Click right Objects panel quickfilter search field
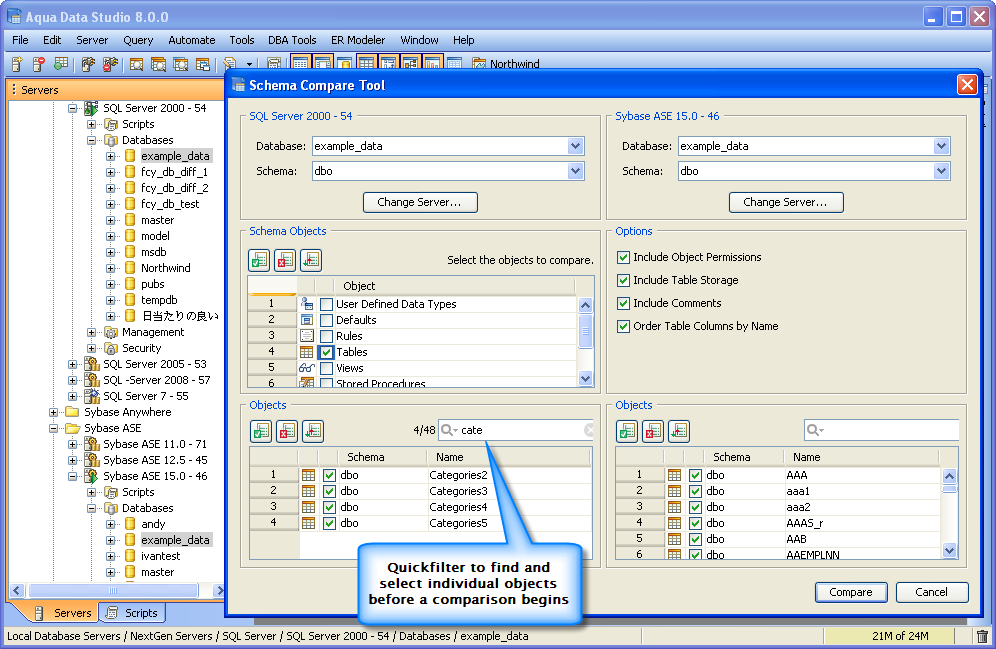Screen dimensions: 996x649 coord(881,430)
